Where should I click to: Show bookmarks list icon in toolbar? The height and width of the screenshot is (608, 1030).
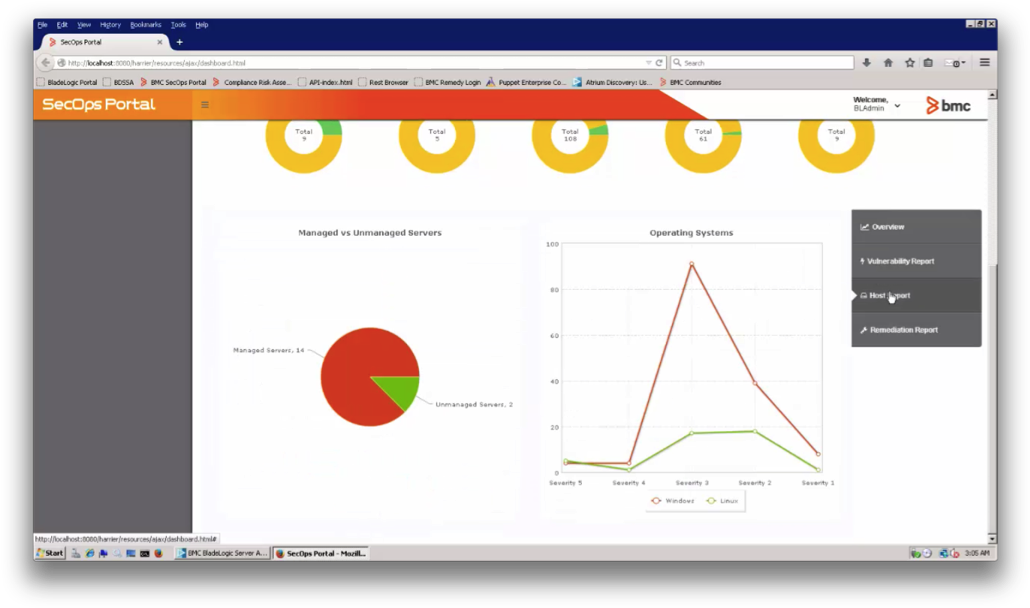(x=928, y=63)
